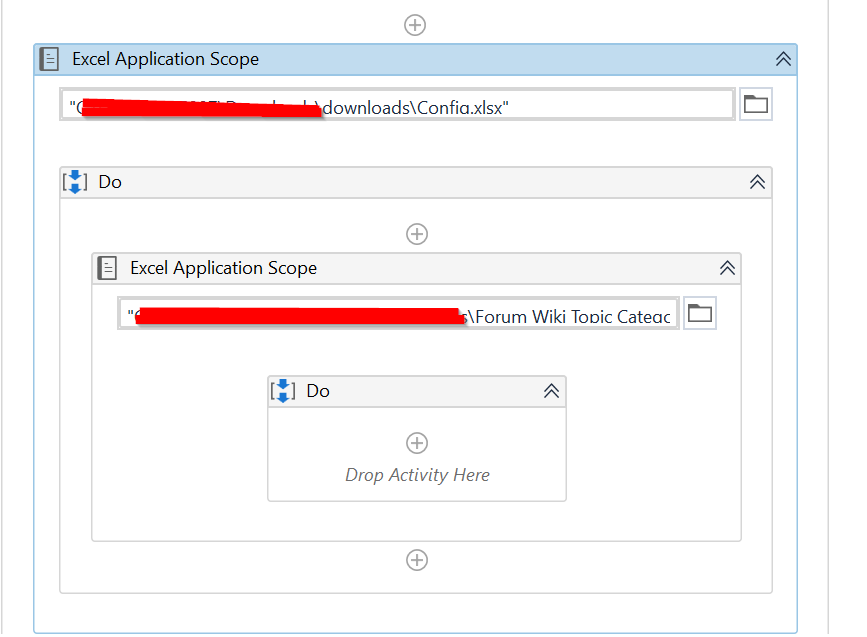Collapse the inner Excel Application Scope activity
This screenshot has height=637, width=867.
tap(728, 268)
